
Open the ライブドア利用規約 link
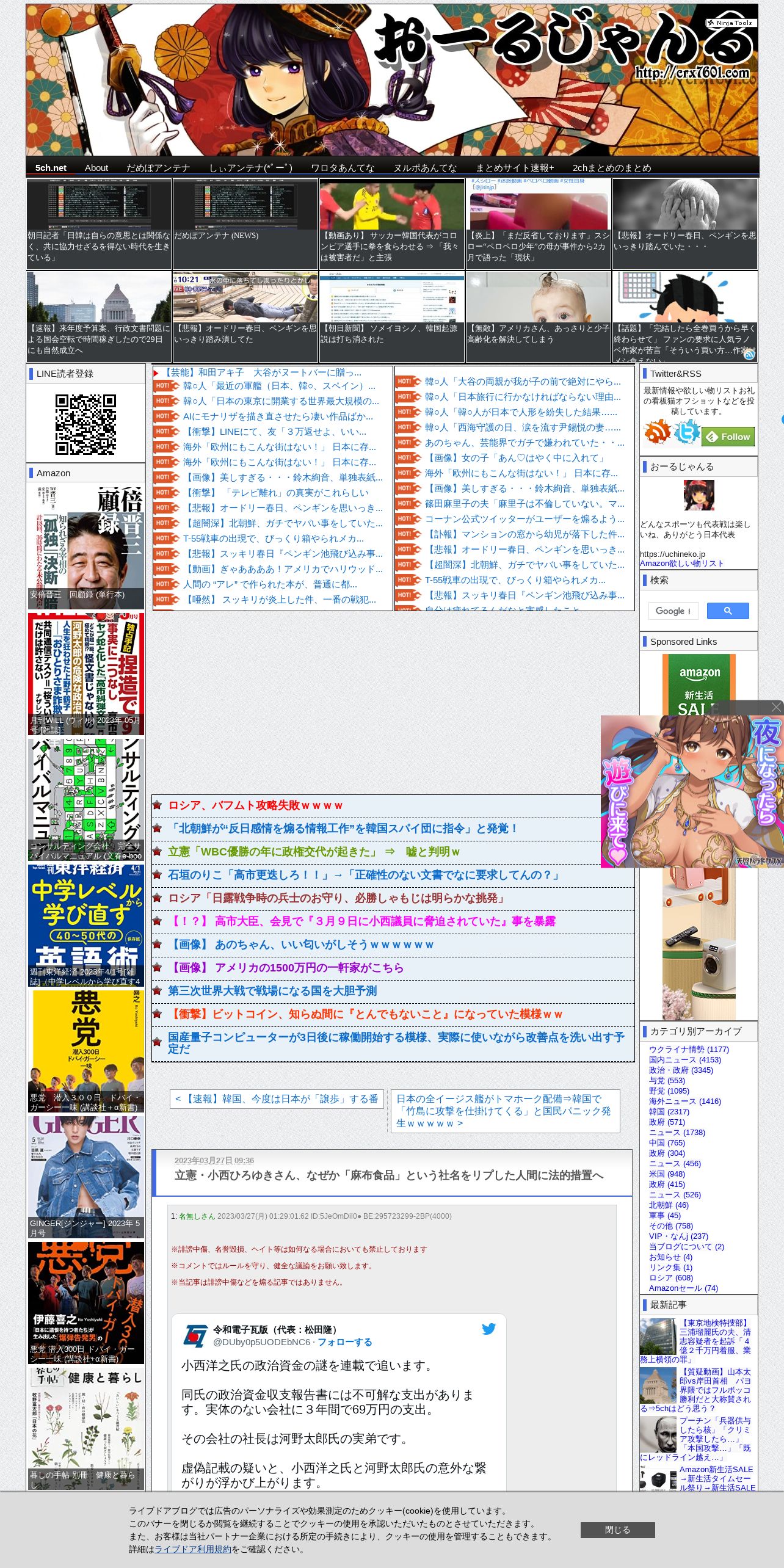[x=192, y=1549]
